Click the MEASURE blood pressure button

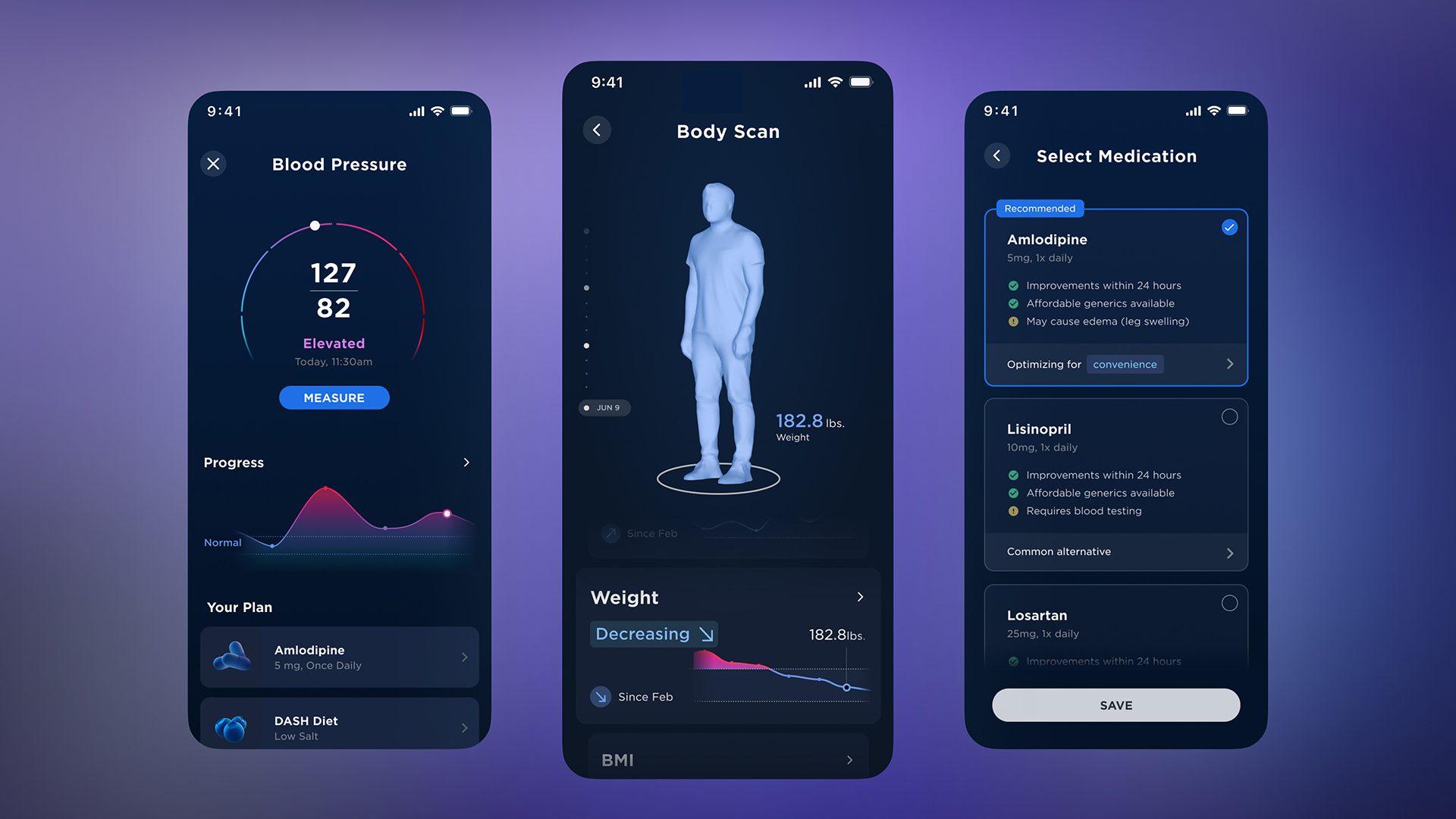point(332,397)
